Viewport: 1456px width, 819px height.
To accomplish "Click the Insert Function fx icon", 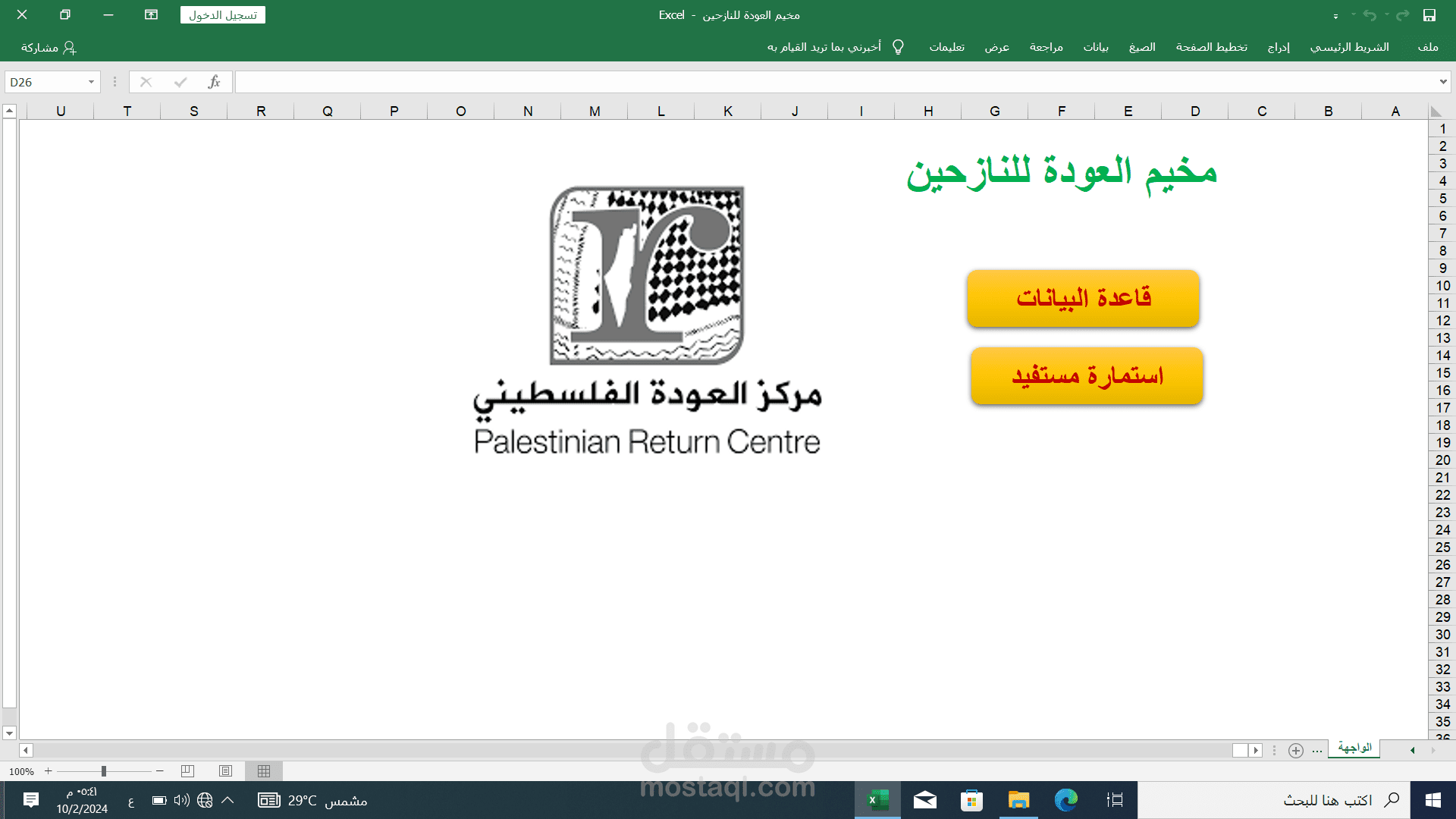I will tap(215, 82).
